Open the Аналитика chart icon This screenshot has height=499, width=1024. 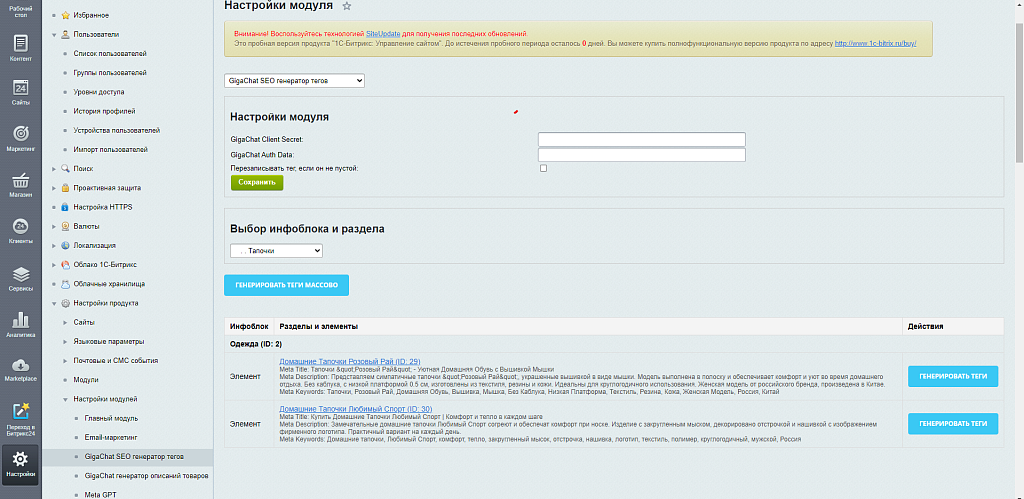coord(20,323)
